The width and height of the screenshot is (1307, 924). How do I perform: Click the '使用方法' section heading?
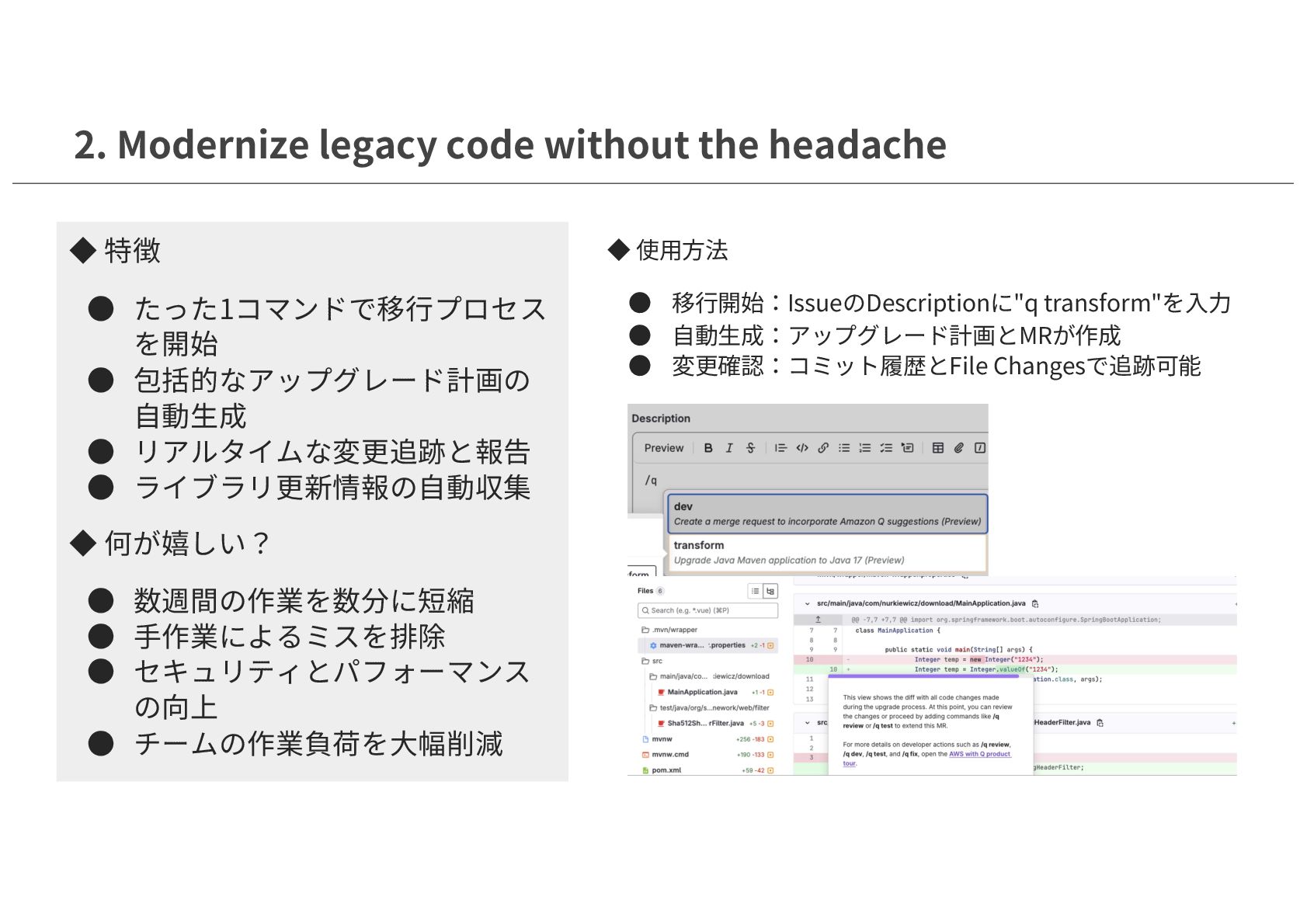point(682,250)
